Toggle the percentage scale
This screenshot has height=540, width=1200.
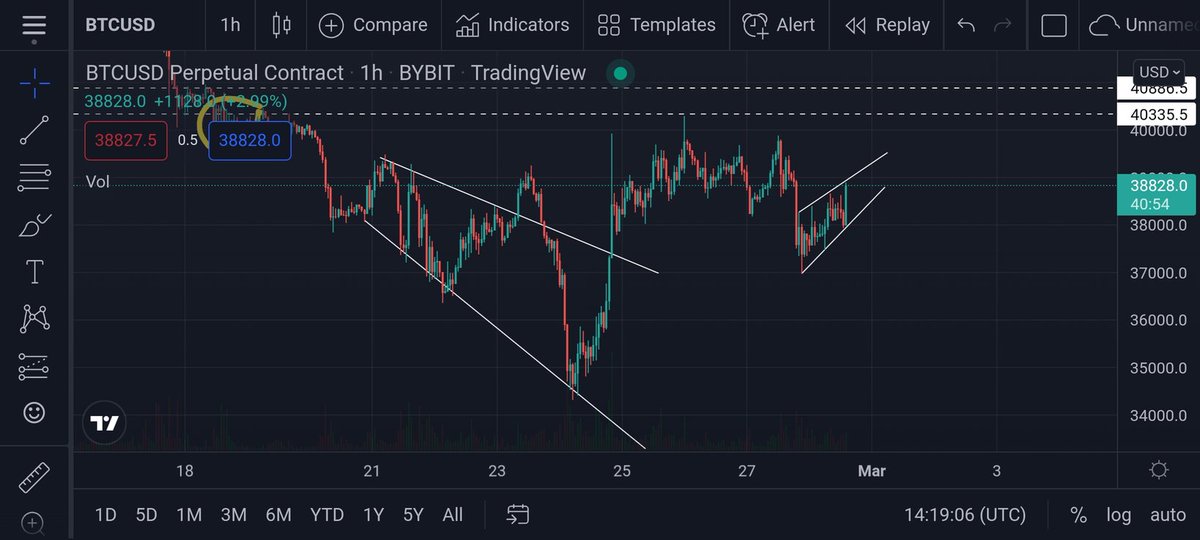1078,515
